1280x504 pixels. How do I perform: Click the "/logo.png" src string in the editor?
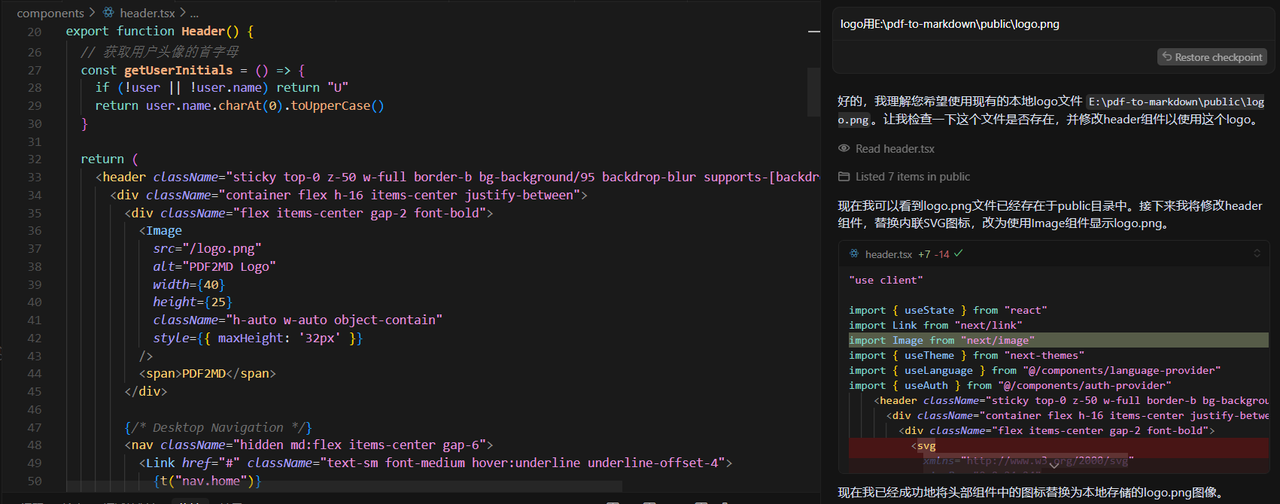click(216, 249)
